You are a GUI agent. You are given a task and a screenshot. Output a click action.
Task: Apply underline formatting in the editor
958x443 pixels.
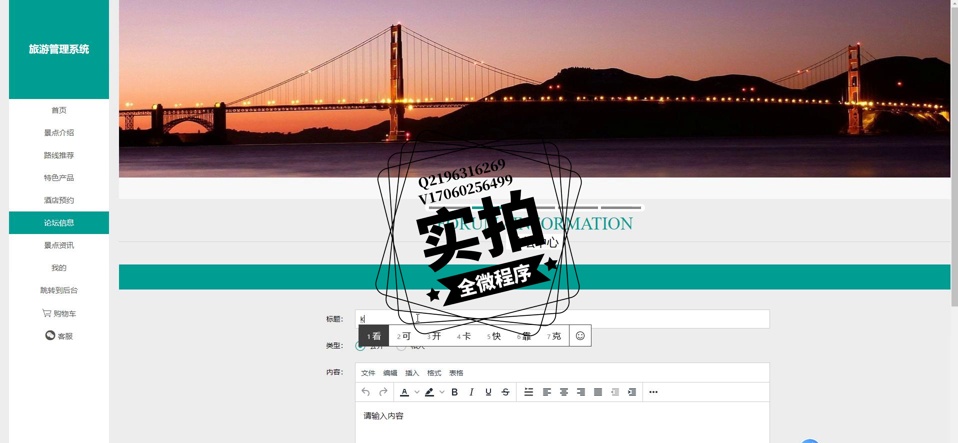[488, 392]
